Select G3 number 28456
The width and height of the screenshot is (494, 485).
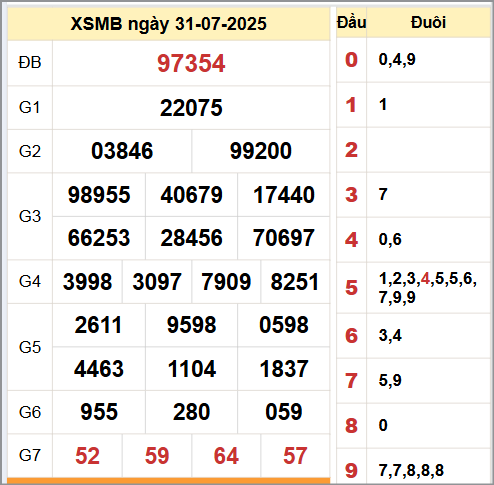(x=191, y=238)
